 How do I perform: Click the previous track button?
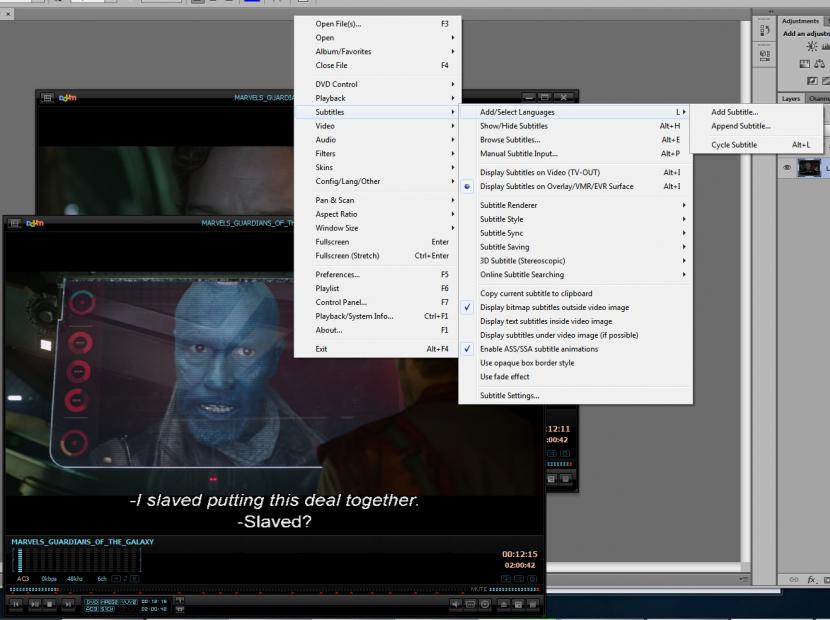pyautogui.click(x=17, y=604)
